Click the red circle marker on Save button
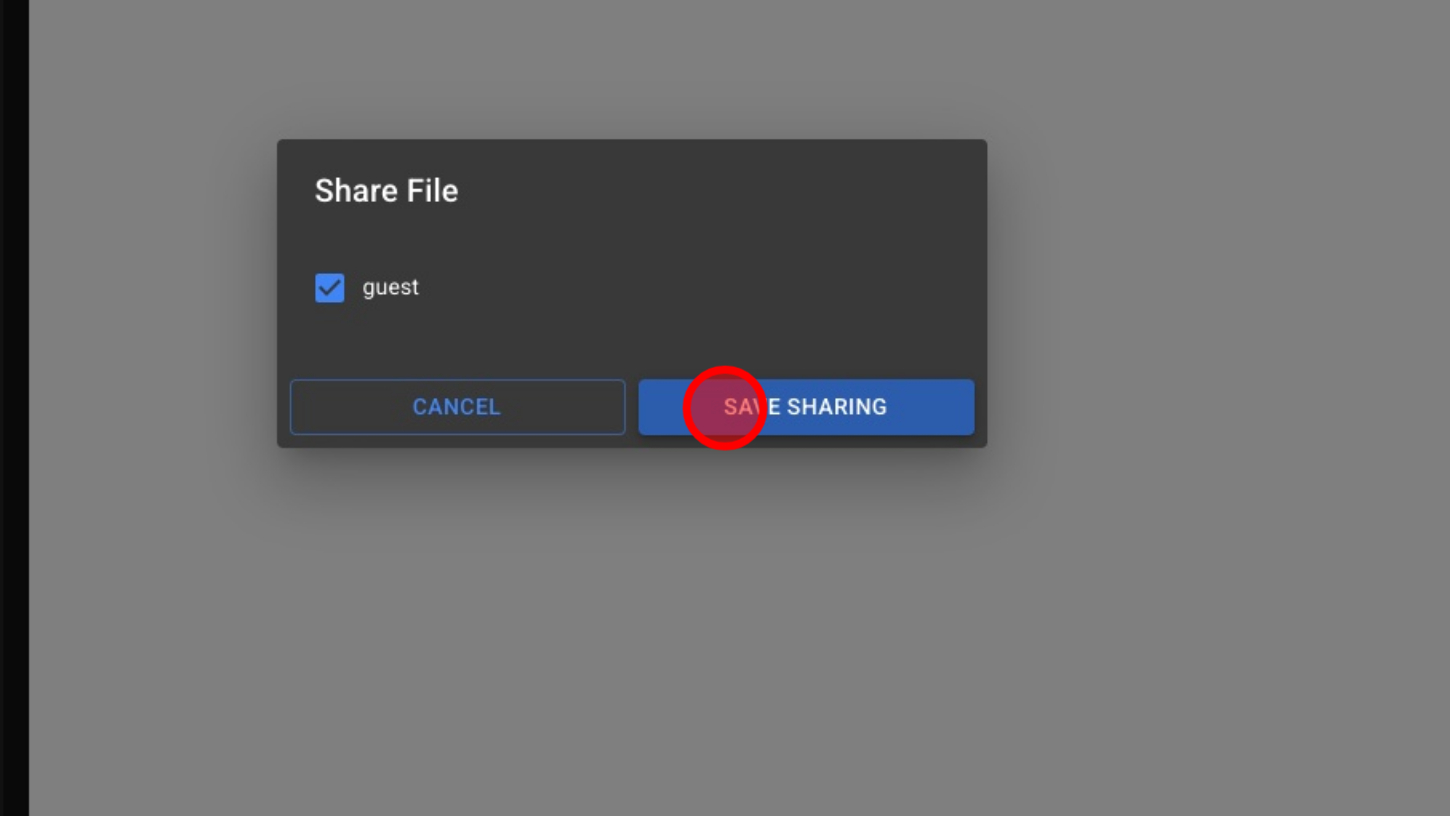The width and height of the screenshot is (1450, 816). point(725,408)
